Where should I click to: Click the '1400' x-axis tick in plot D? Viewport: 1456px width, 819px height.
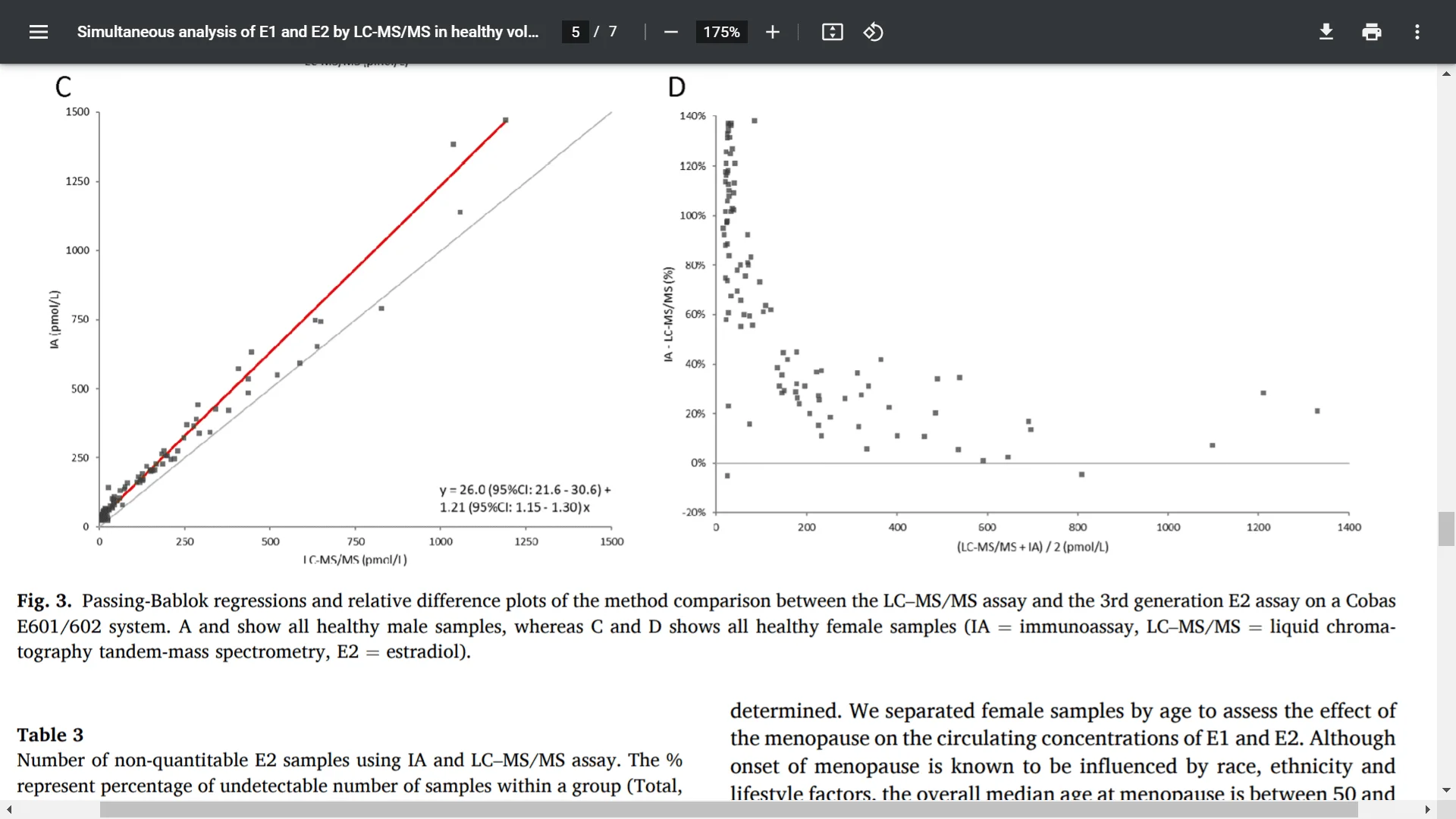pos(1349,527)
